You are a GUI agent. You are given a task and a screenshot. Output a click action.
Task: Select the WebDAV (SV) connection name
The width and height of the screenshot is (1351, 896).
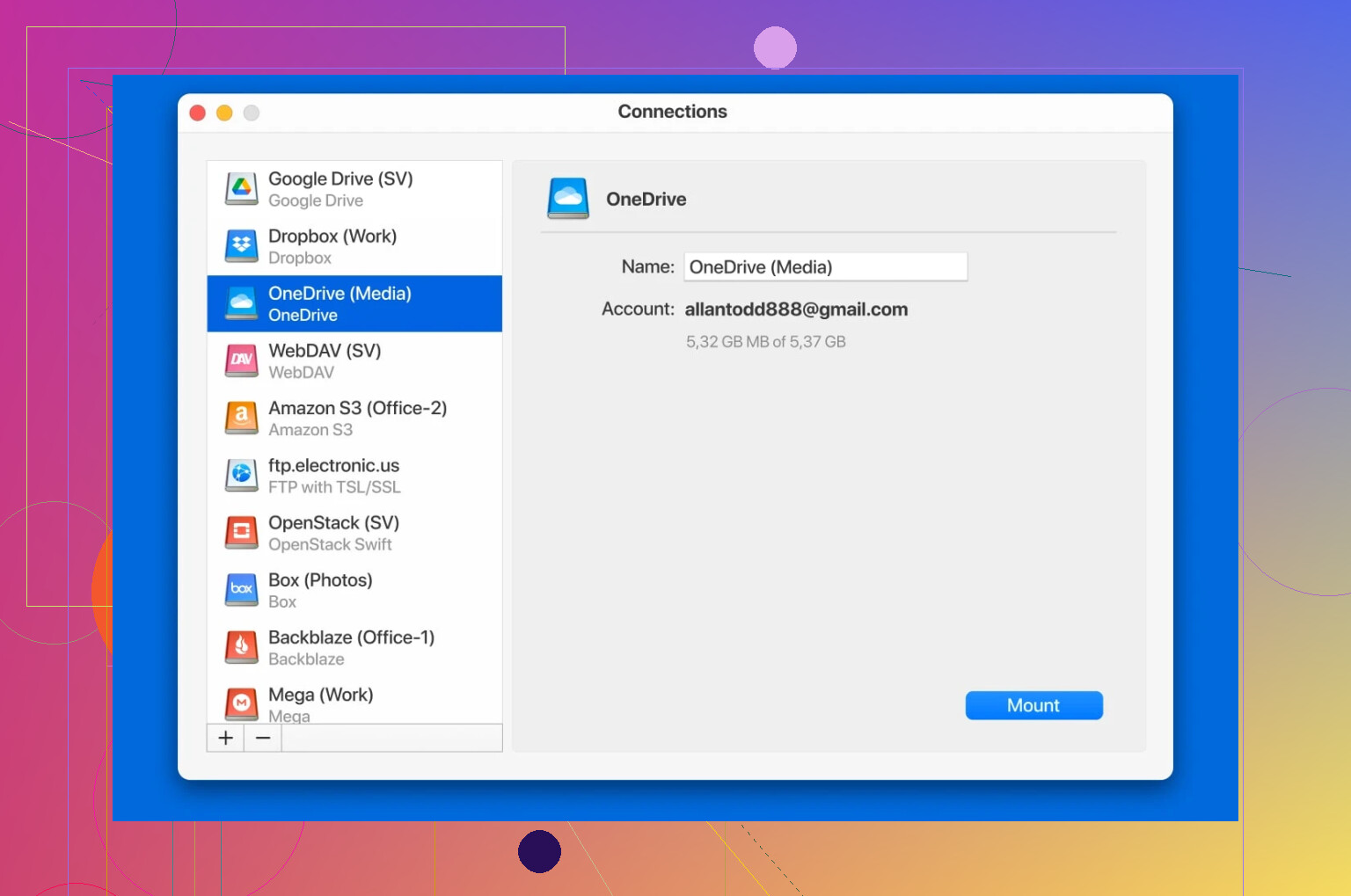(325, 350)
